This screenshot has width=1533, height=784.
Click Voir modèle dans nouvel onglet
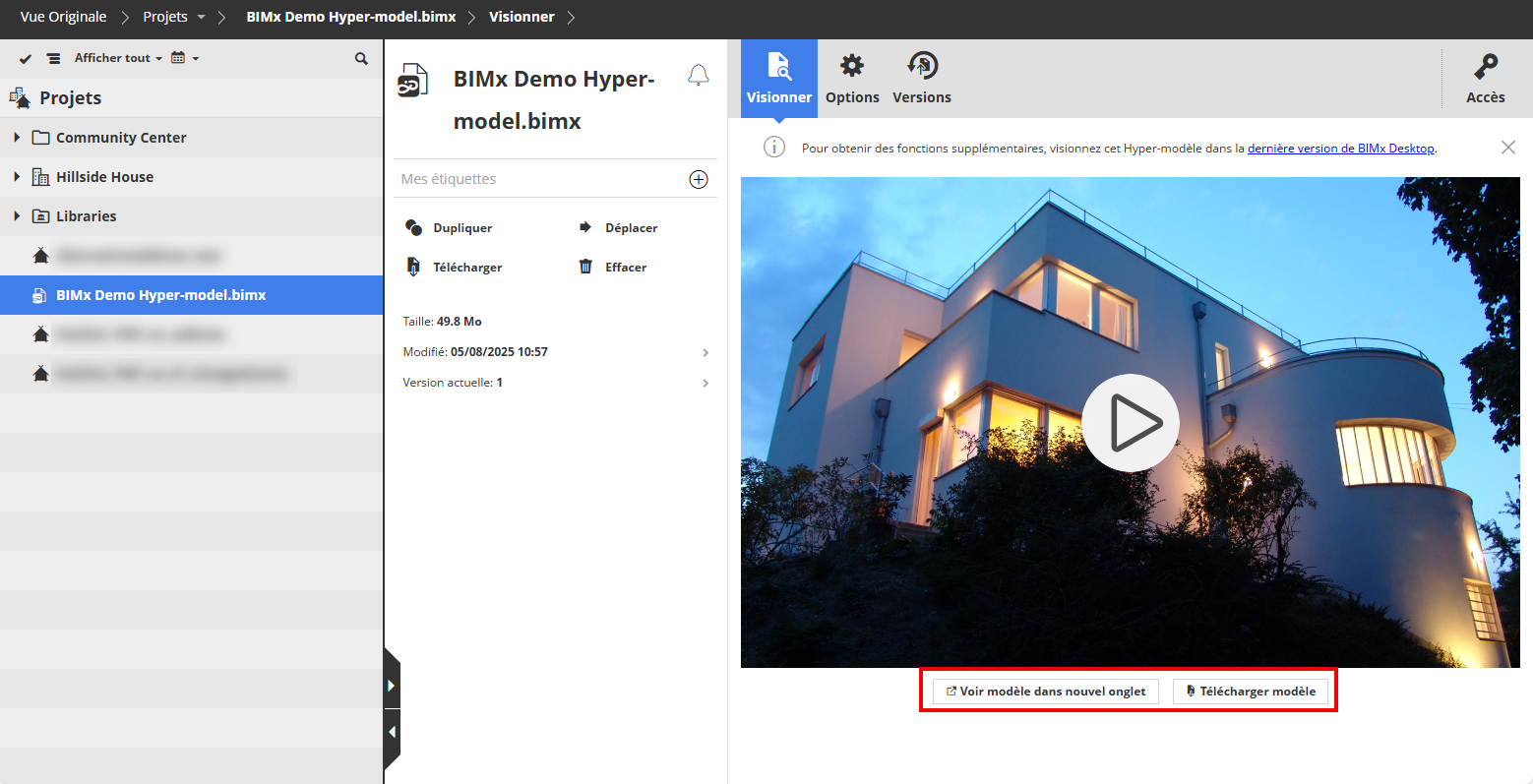[1046, 692]
